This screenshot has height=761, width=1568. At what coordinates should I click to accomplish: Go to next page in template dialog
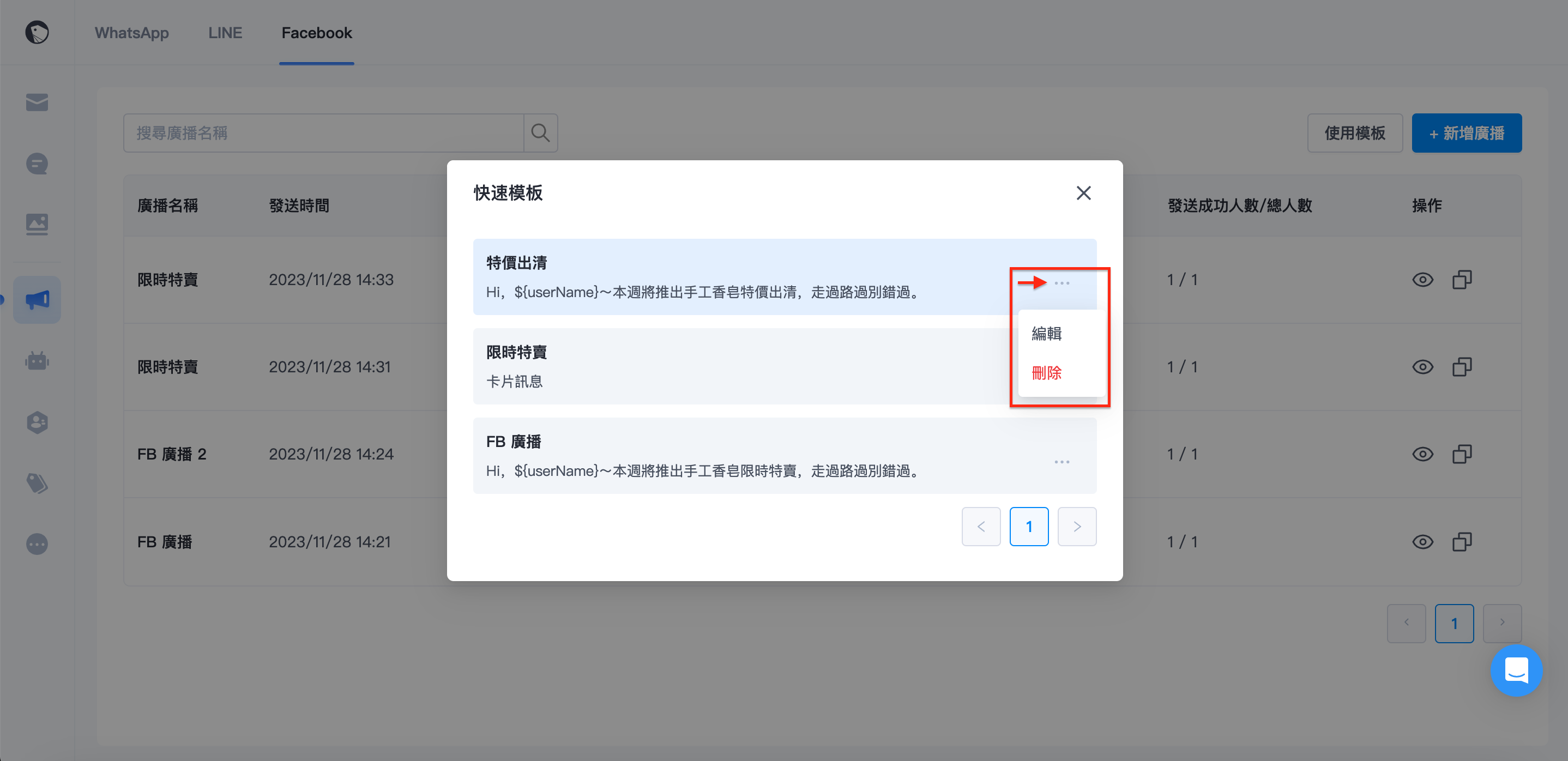[1076, 527]
